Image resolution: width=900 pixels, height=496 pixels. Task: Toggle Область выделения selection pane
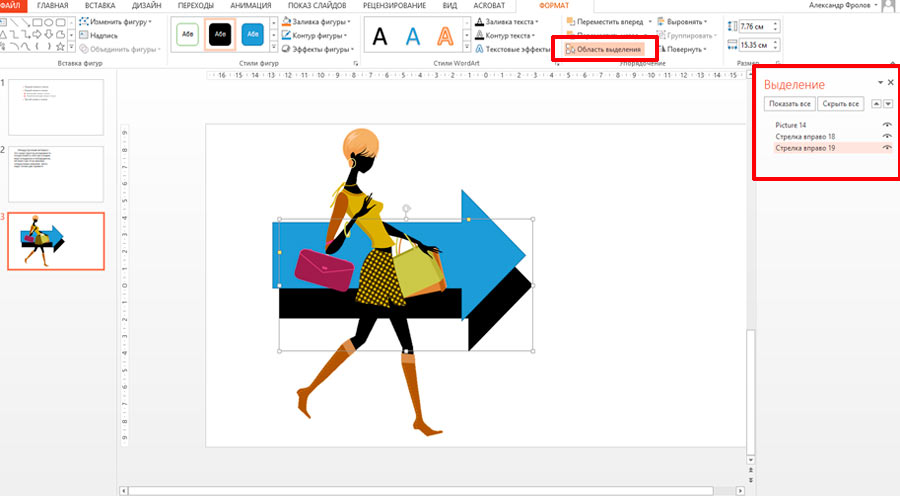[x=604, y=49]
